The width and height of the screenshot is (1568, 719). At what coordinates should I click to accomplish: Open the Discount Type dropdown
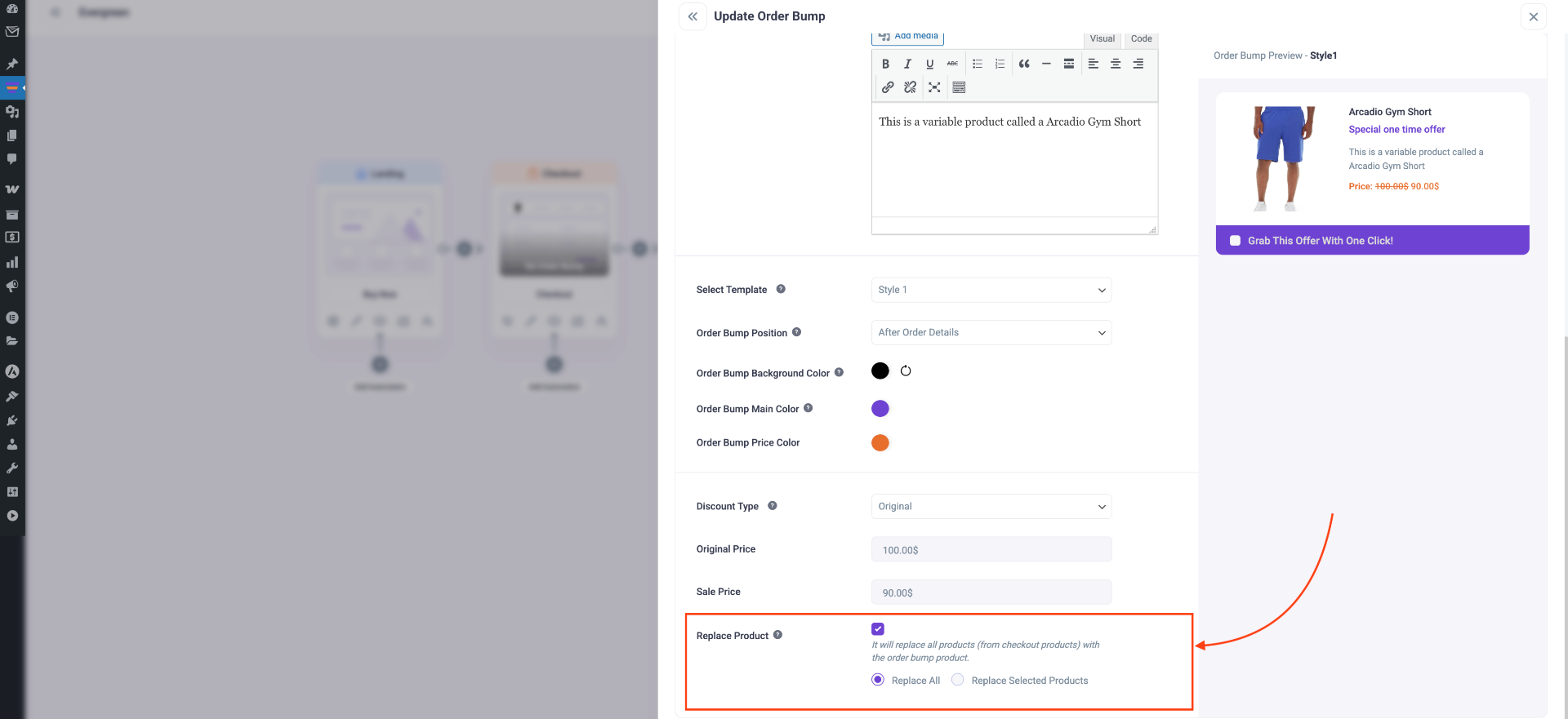tap(991, 506)
